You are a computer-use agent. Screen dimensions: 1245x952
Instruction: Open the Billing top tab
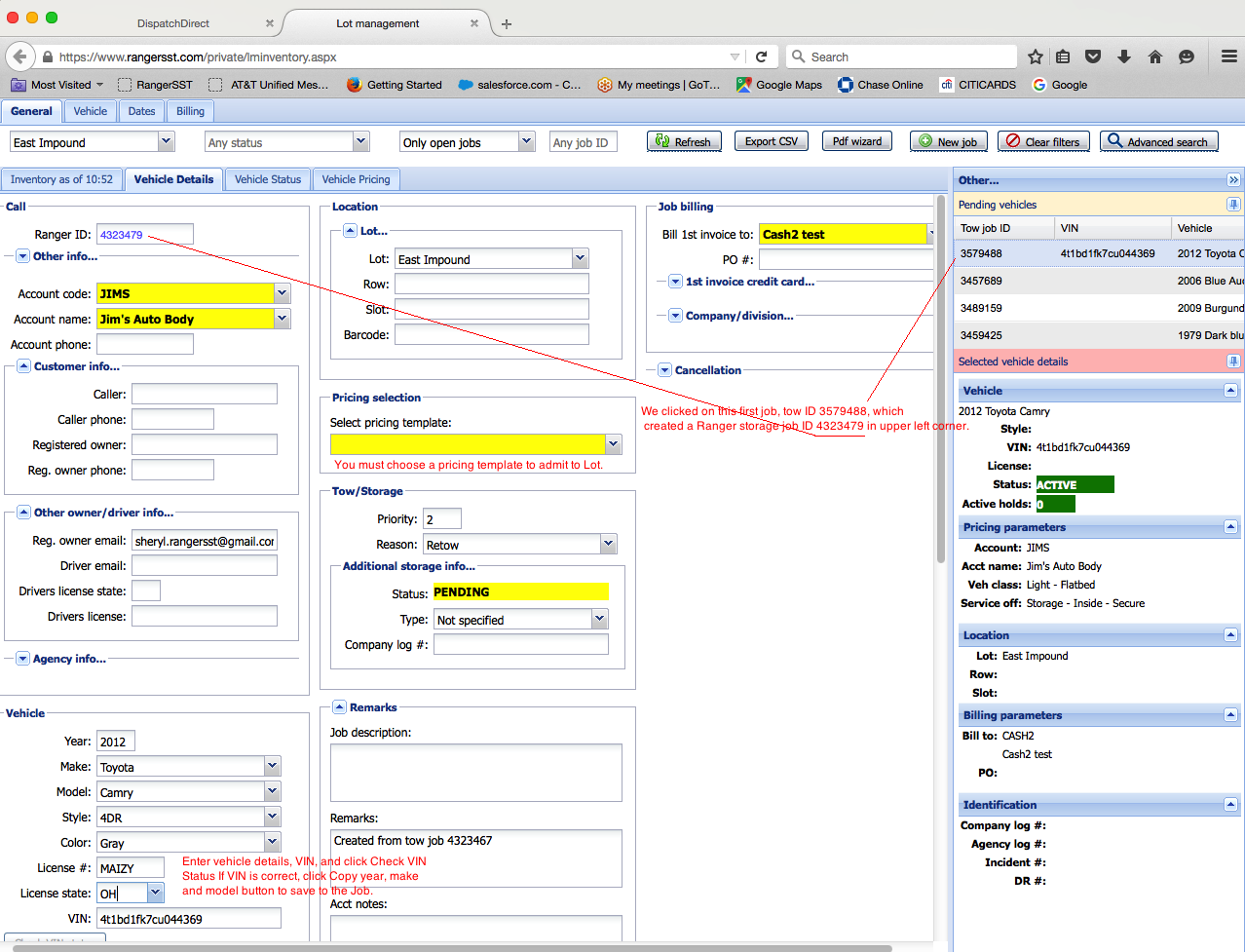click(x=190, y=111)
